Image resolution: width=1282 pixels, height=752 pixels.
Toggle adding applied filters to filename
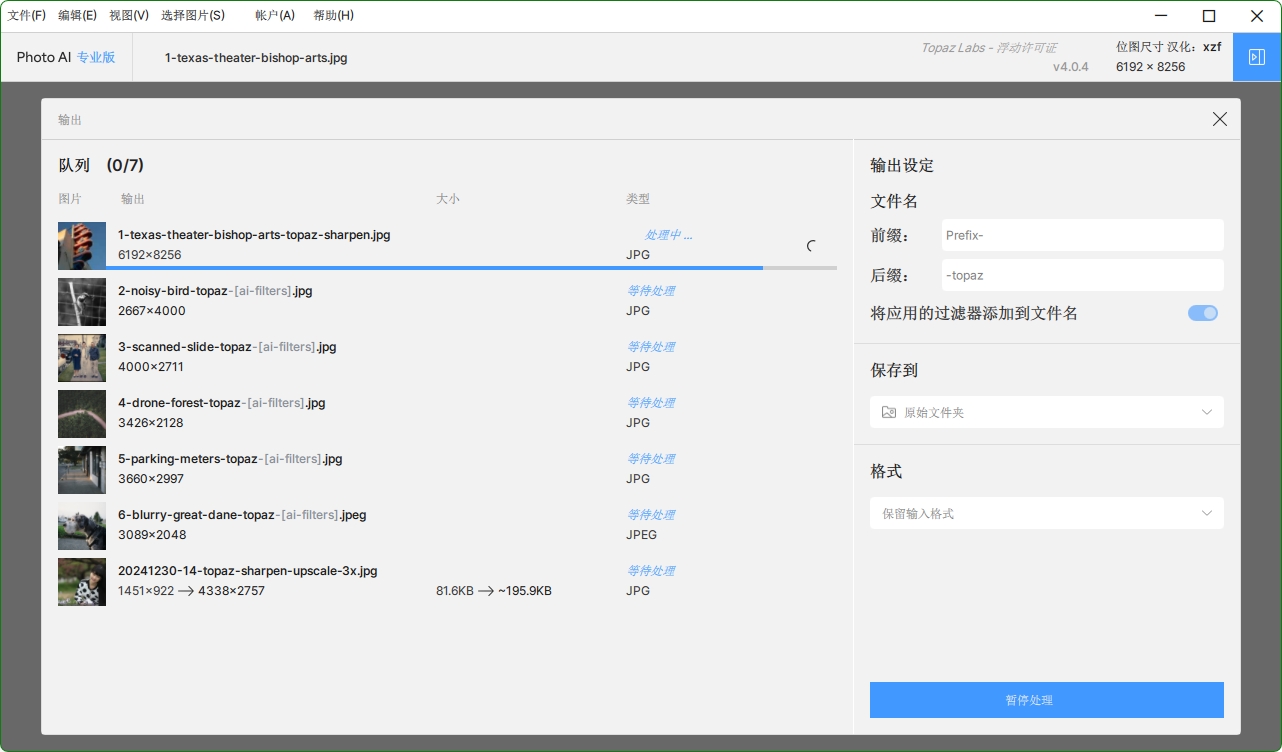click(x=1202, y=313)
